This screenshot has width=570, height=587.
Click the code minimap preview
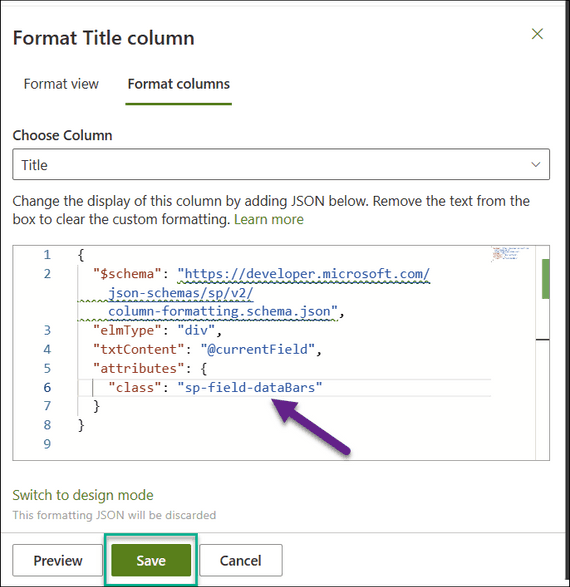pos(510,254)
